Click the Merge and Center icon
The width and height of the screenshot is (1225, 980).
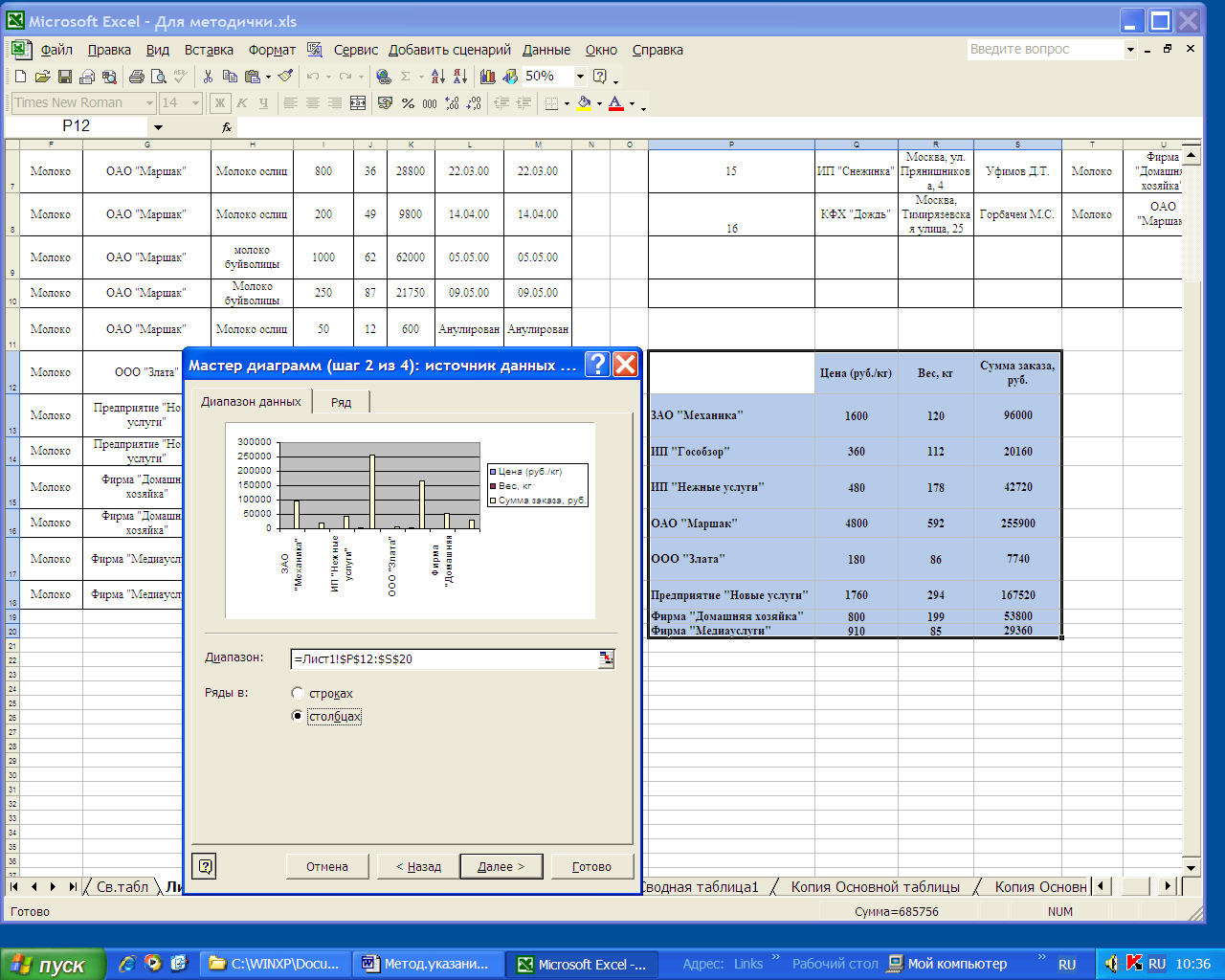click(358, 103)
